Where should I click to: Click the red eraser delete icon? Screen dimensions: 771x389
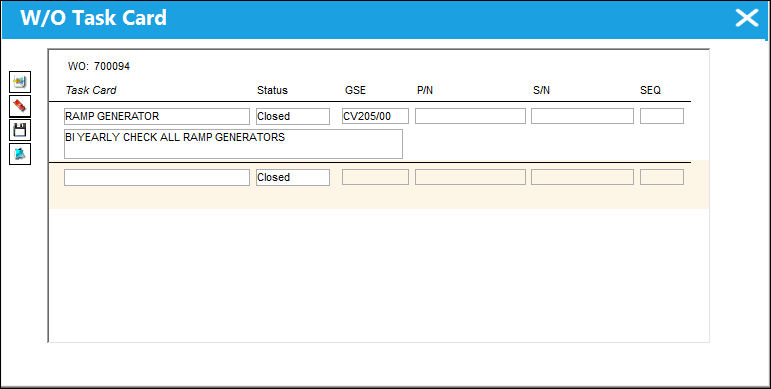click(x=20, y=106)
